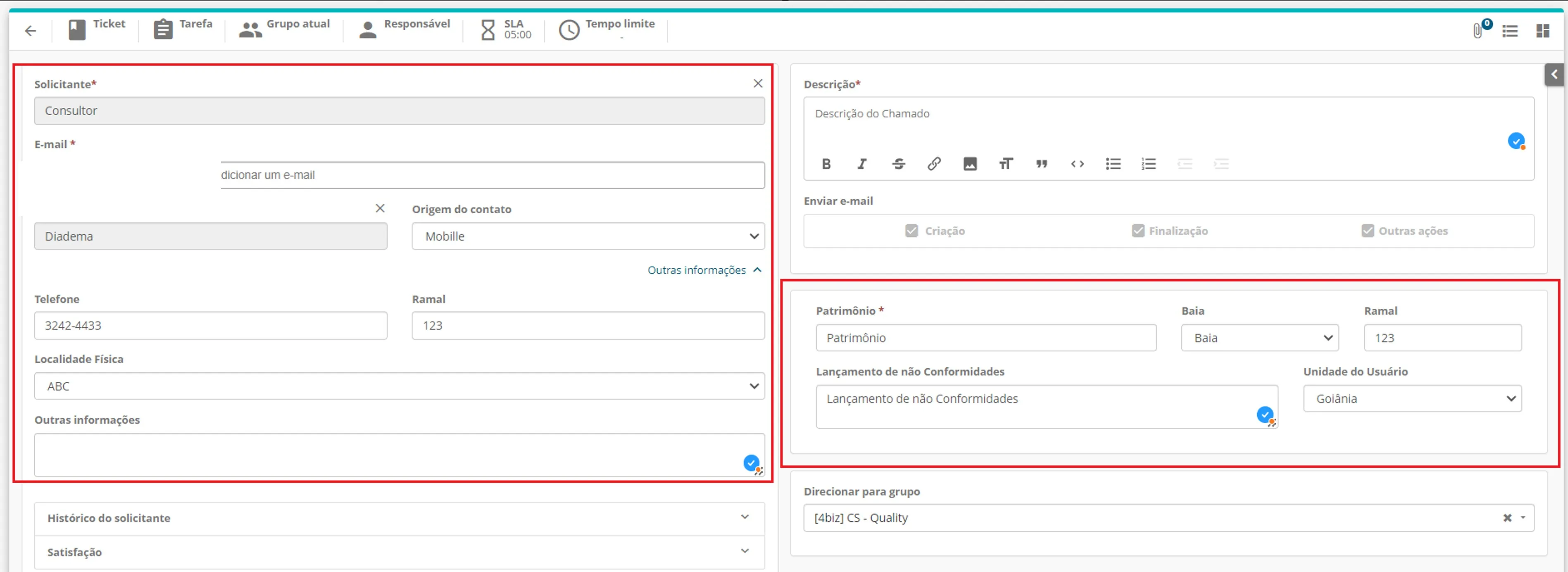Switch to grid layout icon

(x=1542, y=31)
